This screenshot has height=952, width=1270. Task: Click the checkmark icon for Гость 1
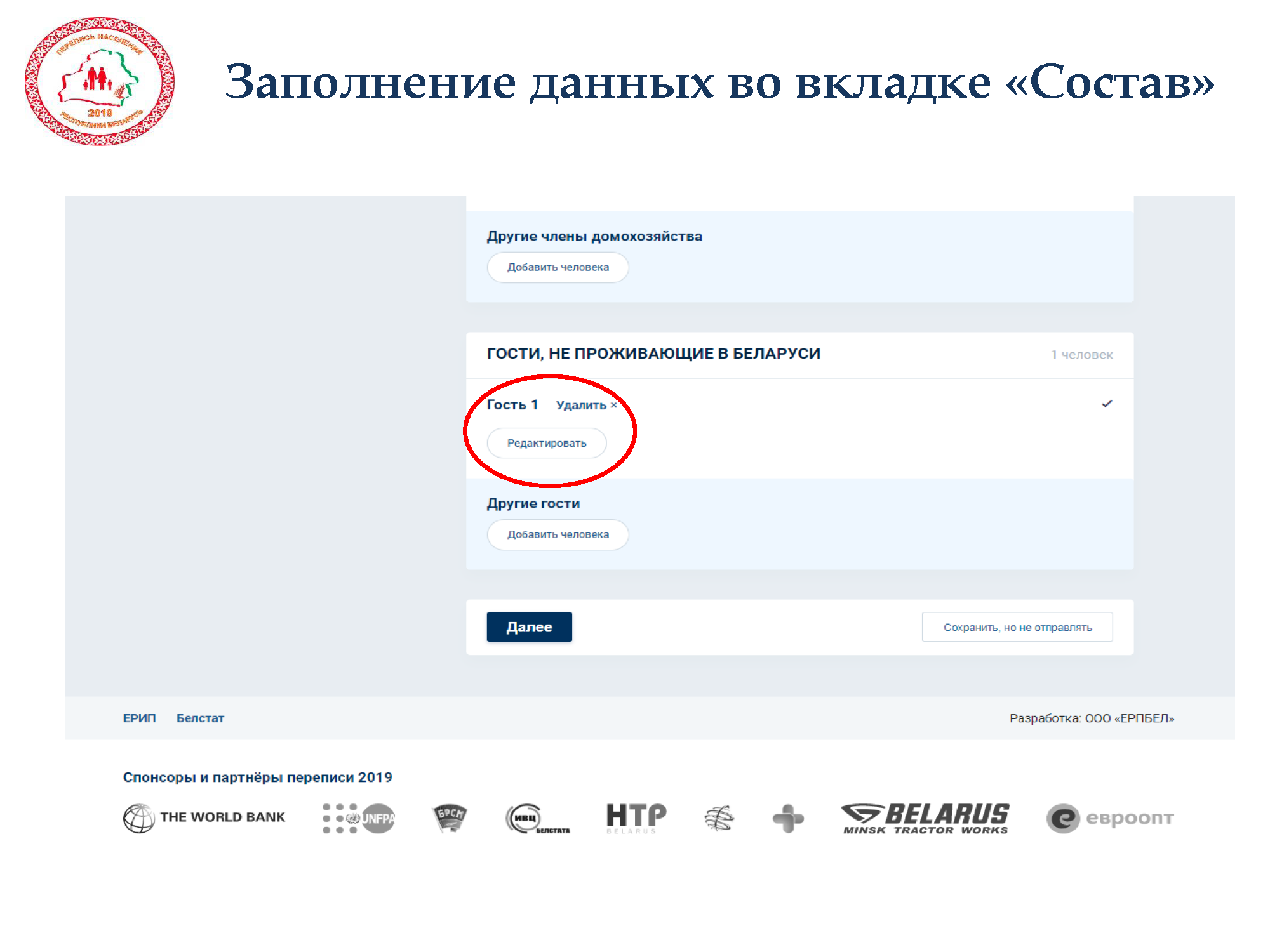pyautogui.click(x=1107, y=404)
